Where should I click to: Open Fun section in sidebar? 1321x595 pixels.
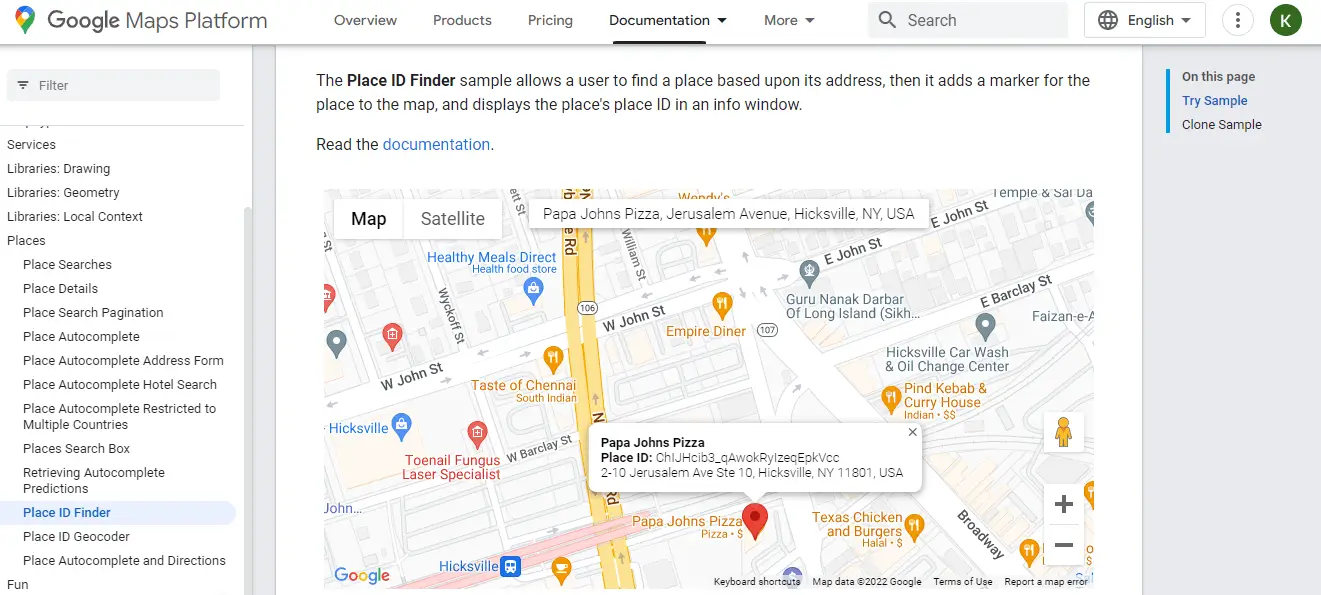[x=17, y=585]
